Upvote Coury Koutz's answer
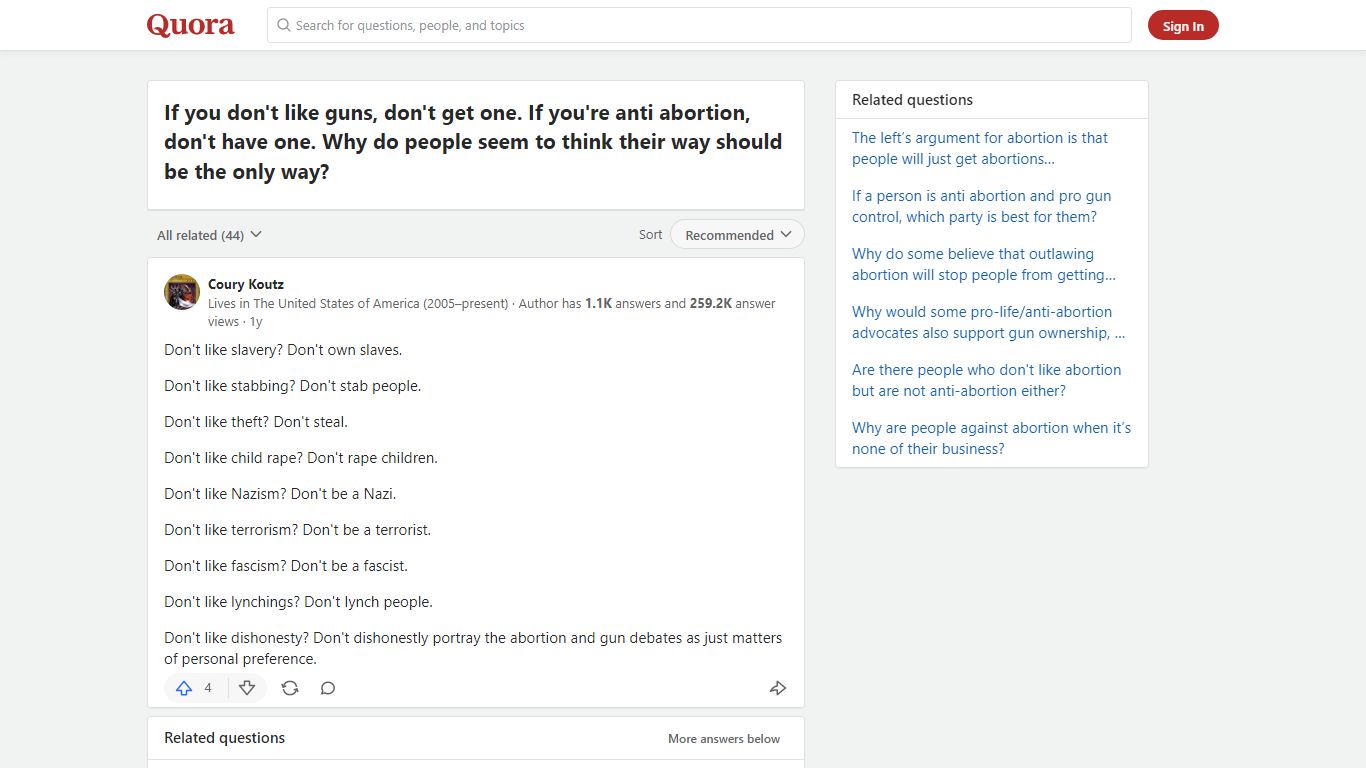This screenshot has width=1366, height=768. [x=195, y=688]
